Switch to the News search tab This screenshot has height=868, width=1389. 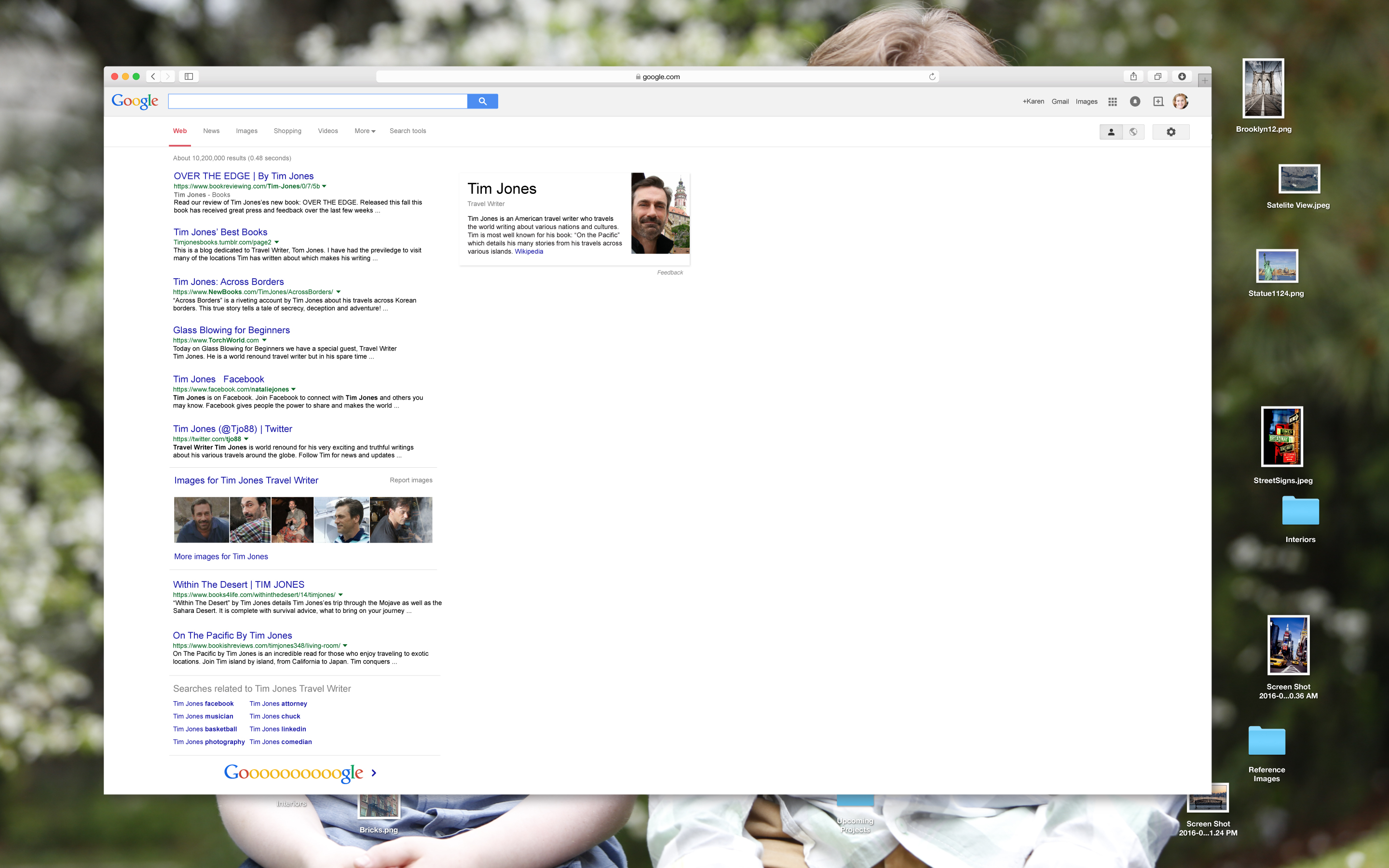[x=211, y=131]
